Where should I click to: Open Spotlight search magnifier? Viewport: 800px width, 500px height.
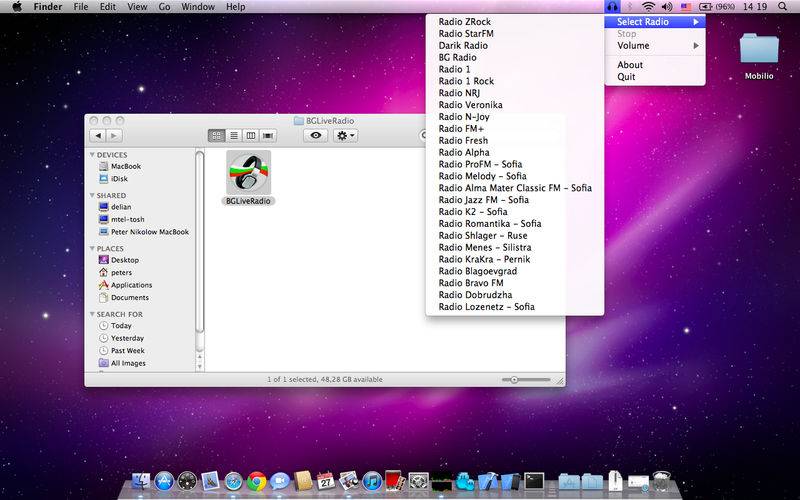click(782, 7)
